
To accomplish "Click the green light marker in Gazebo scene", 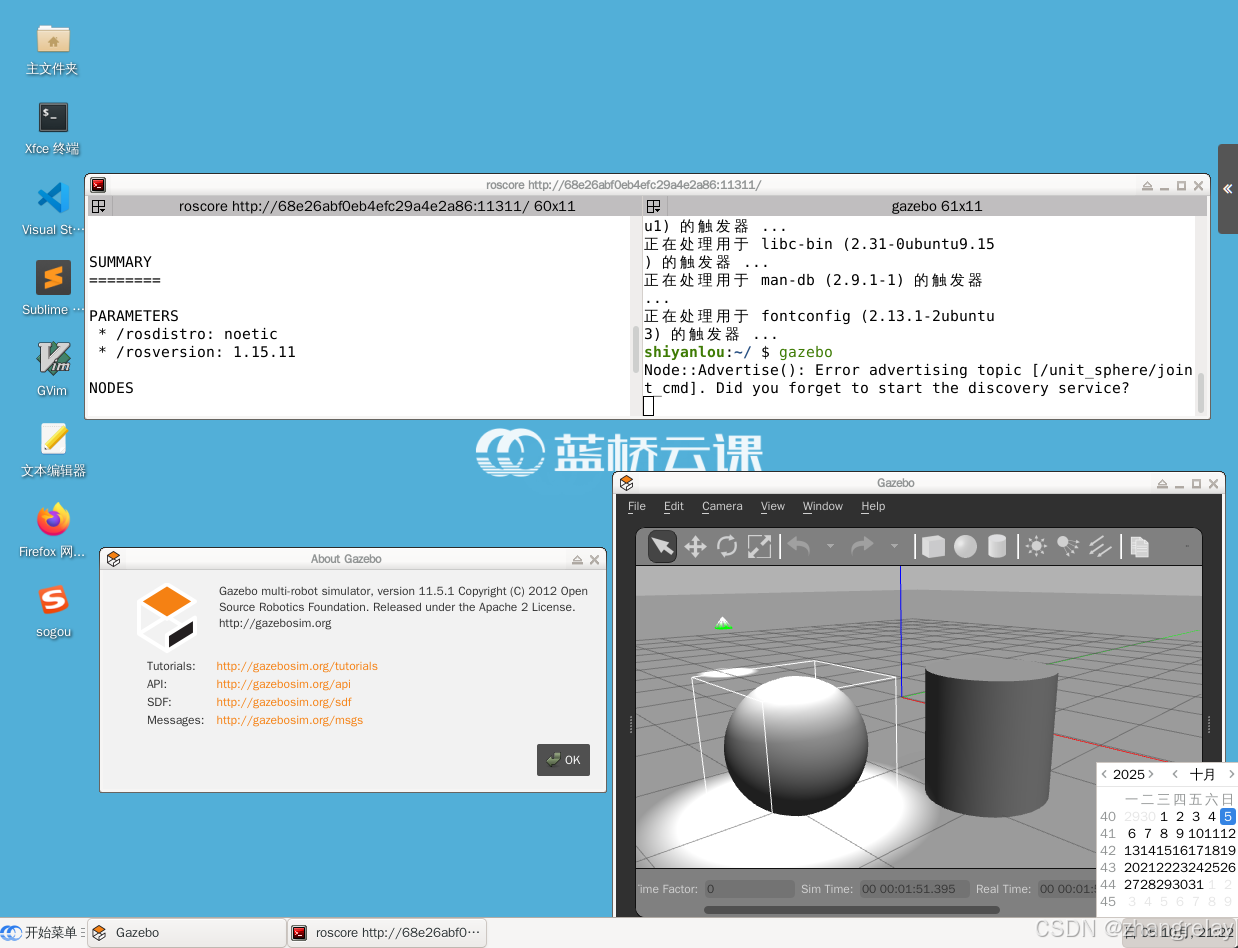I will pos(723,623).
